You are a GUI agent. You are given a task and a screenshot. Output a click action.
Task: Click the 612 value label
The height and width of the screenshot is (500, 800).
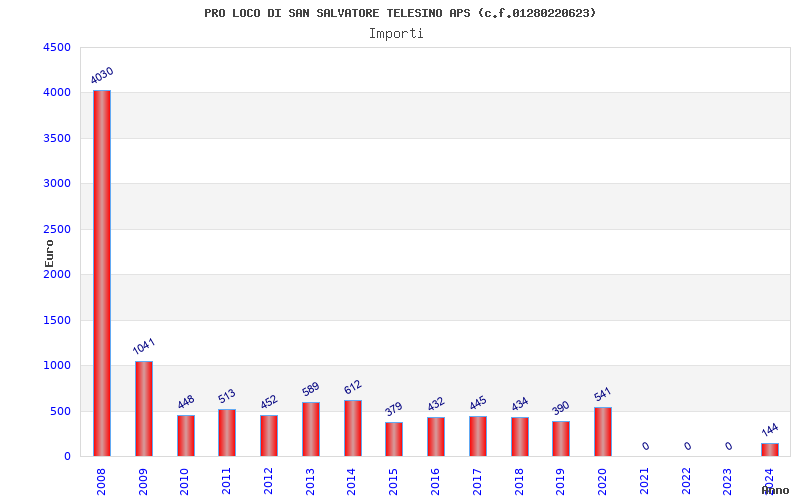353,387
